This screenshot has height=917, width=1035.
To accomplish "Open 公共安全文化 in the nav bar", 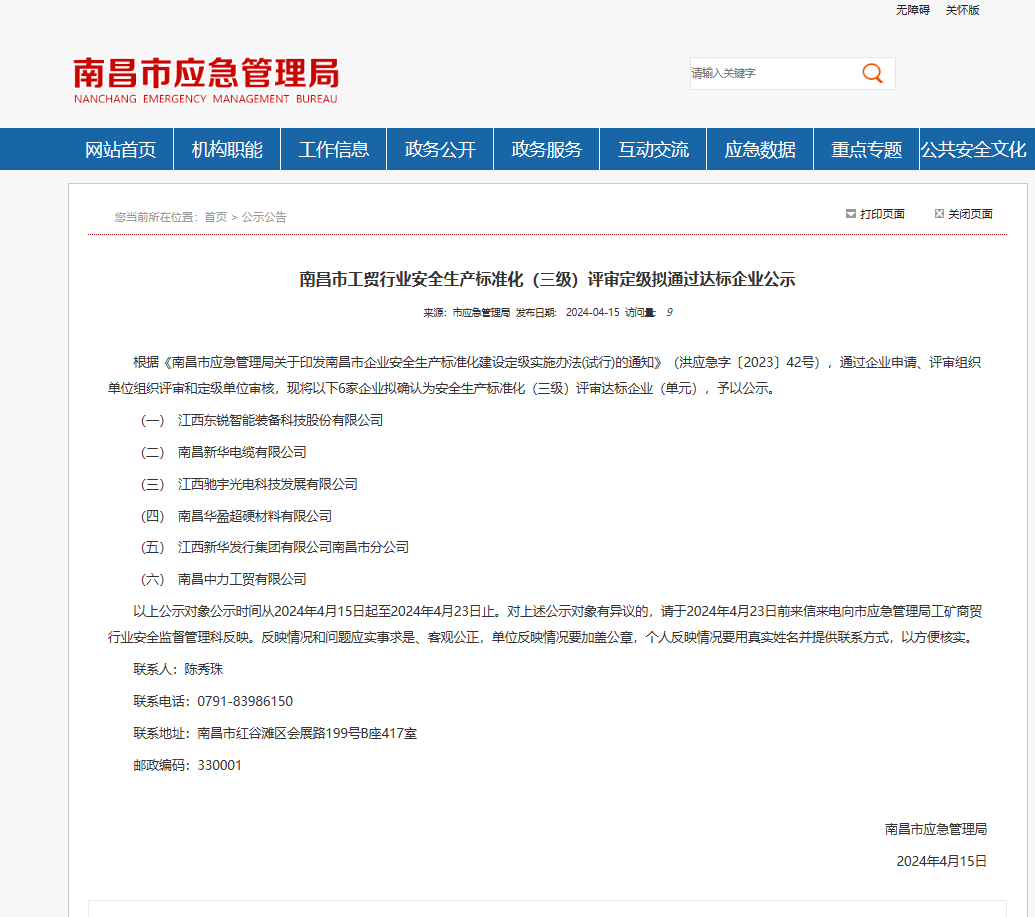I will [x=974, y=150].
